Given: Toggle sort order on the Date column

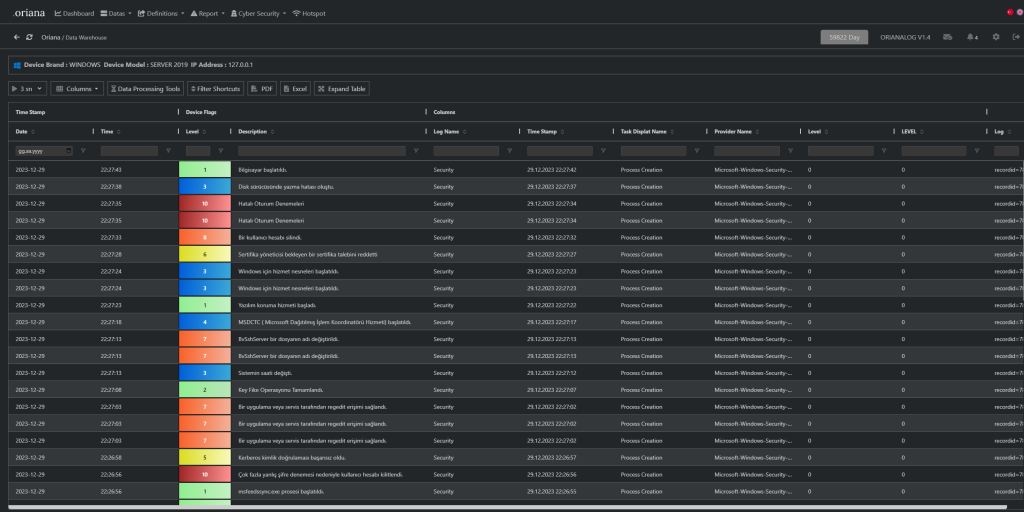Looking at the screenshot, I should (x=33, y=131).
